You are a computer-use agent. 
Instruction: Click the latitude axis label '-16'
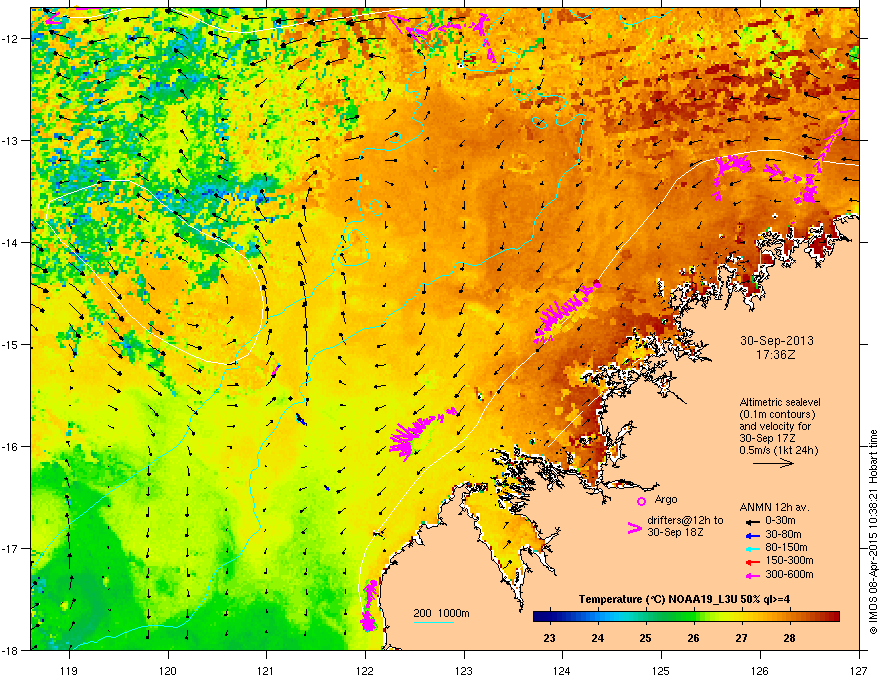click(x=11, y=447)
